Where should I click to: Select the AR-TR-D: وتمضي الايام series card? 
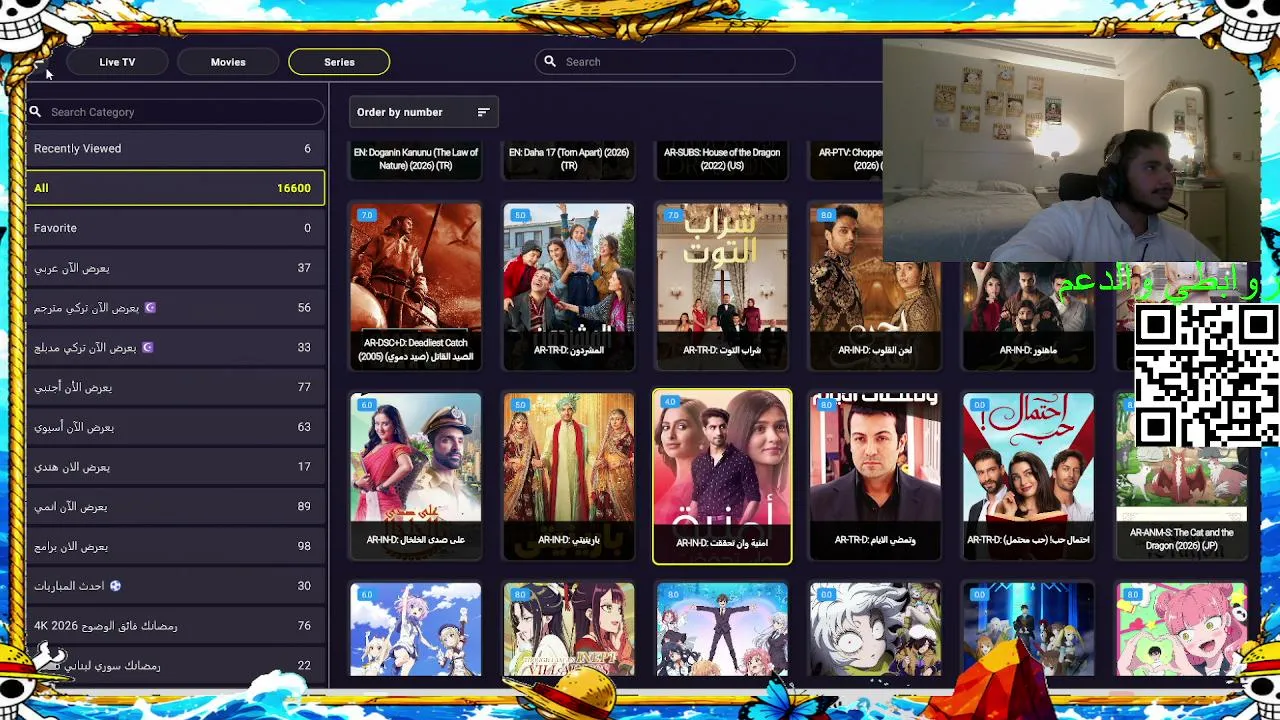(x=875, y=477)
